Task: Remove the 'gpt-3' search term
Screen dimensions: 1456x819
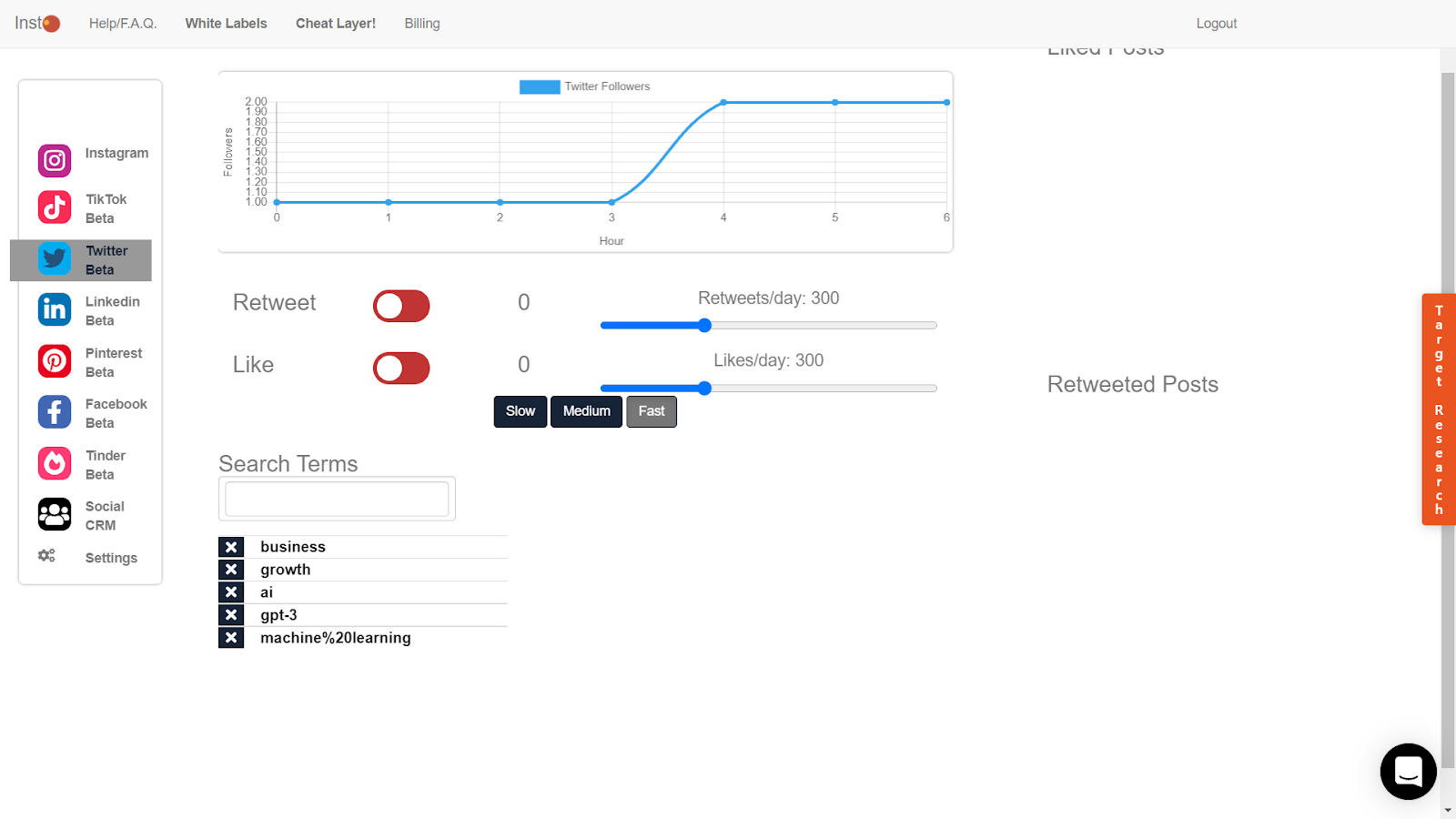Action: 231,615
